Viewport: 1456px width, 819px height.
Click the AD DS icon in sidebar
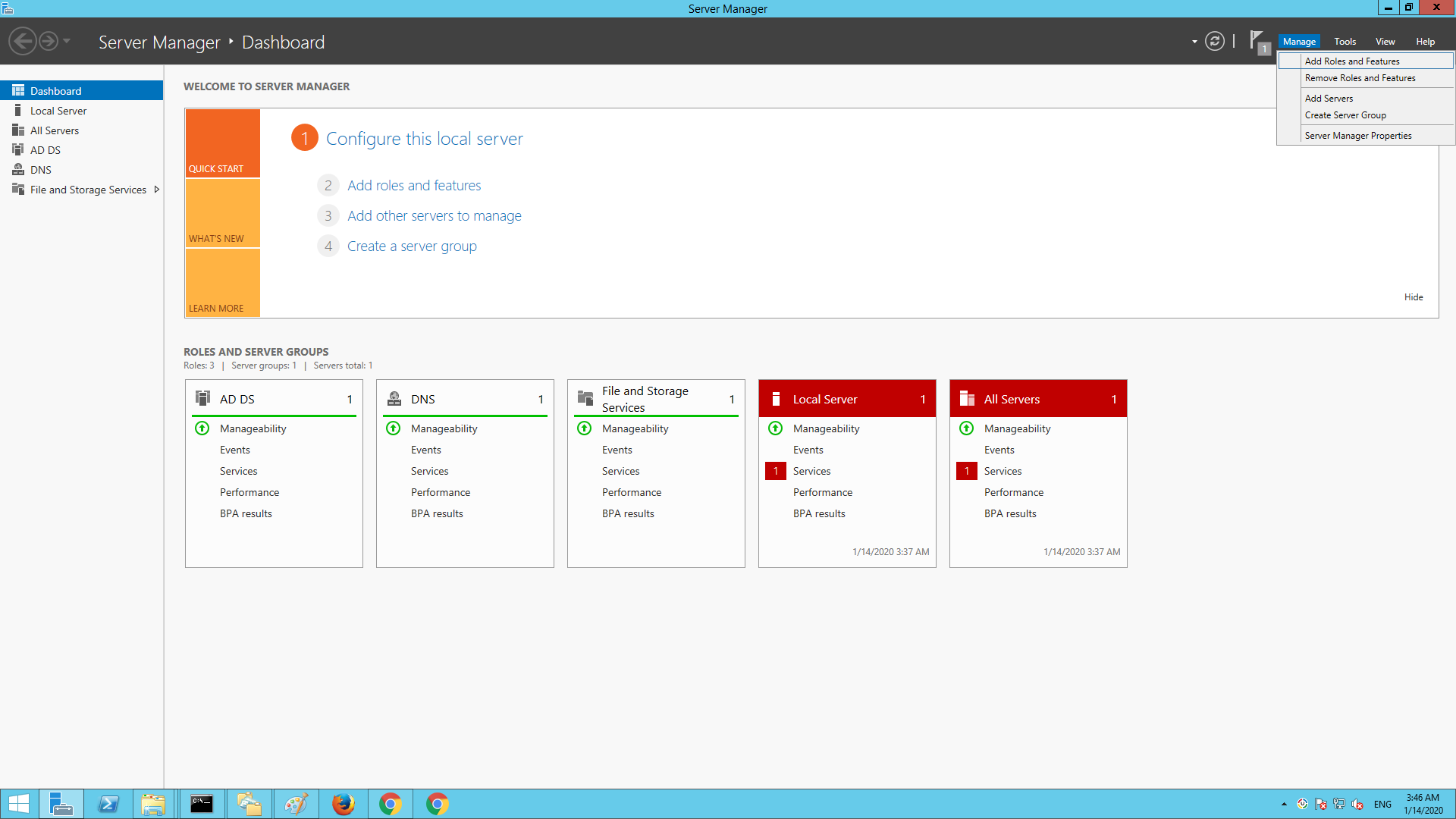(x=18, y=150)
